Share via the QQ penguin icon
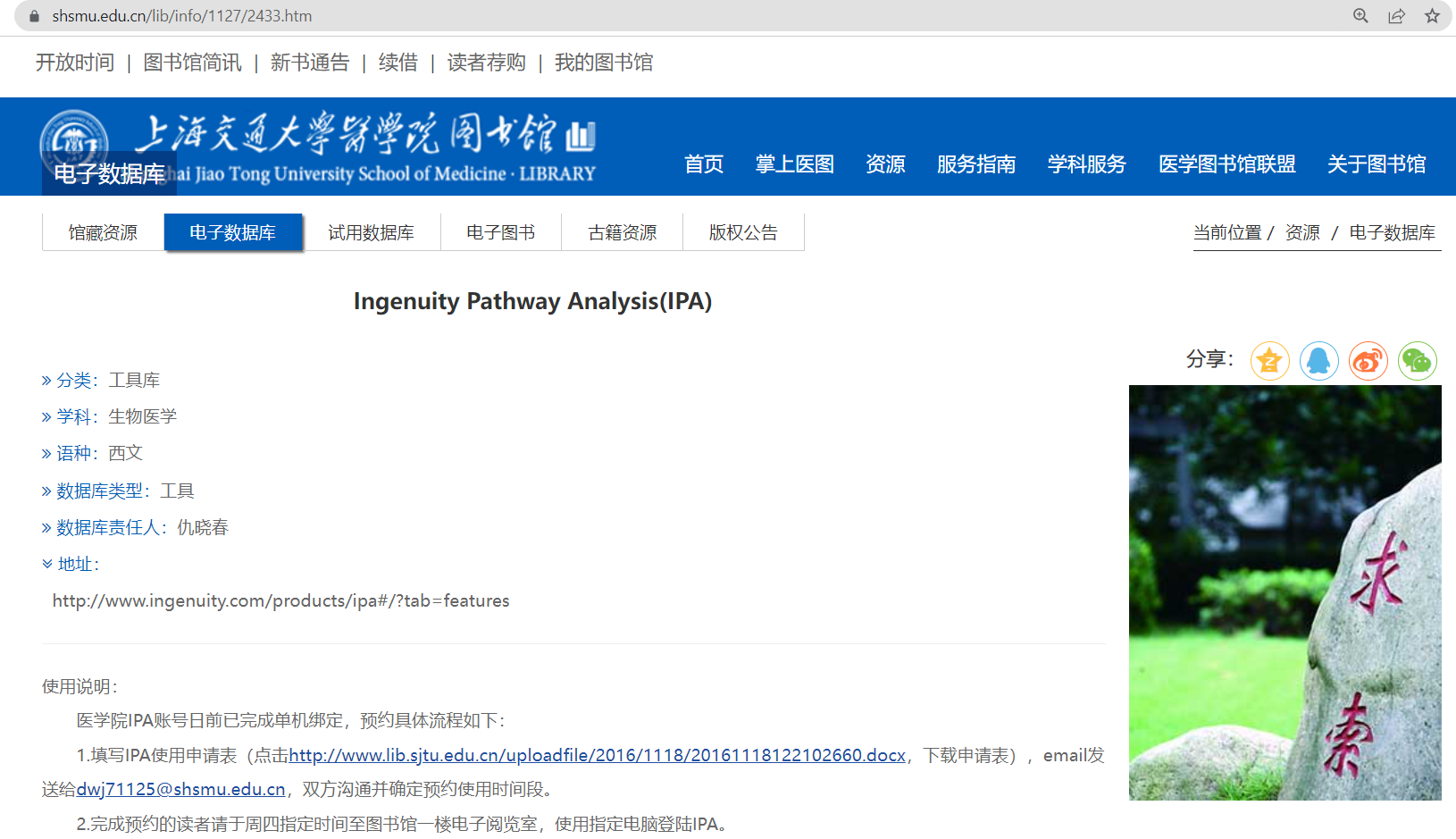Screen dimensions: 1456x839 [1318, 361]
